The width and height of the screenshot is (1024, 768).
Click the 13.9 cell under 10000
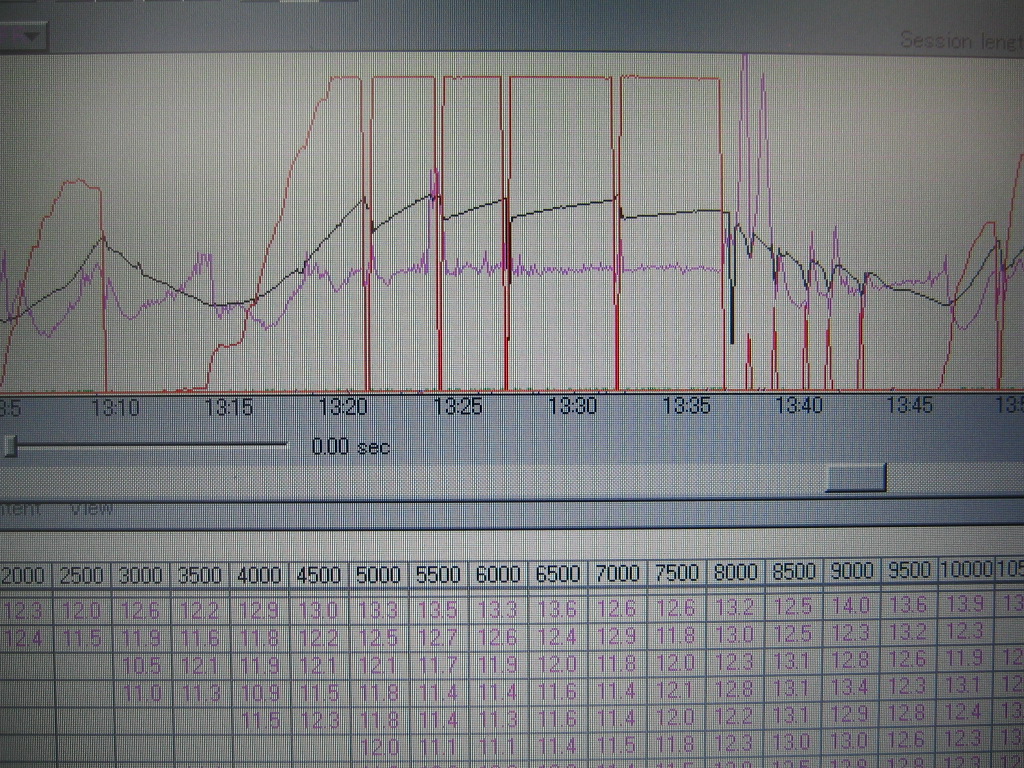pos(965,605)
